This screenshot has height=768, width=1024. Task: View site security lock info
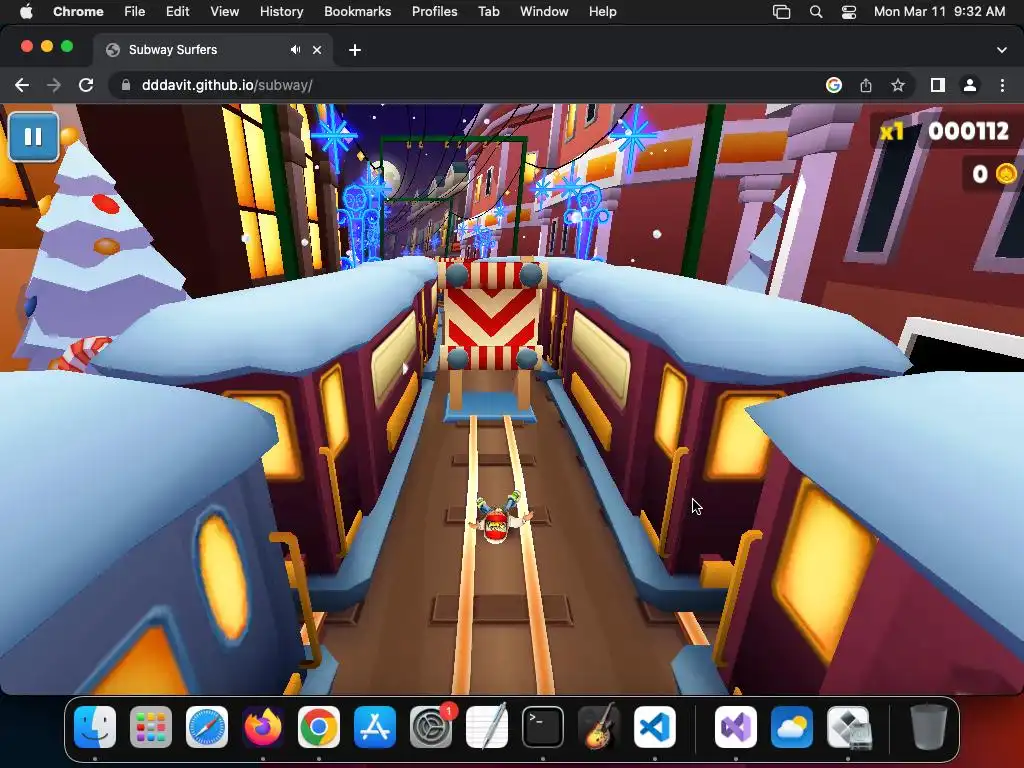tap(126, 85)
